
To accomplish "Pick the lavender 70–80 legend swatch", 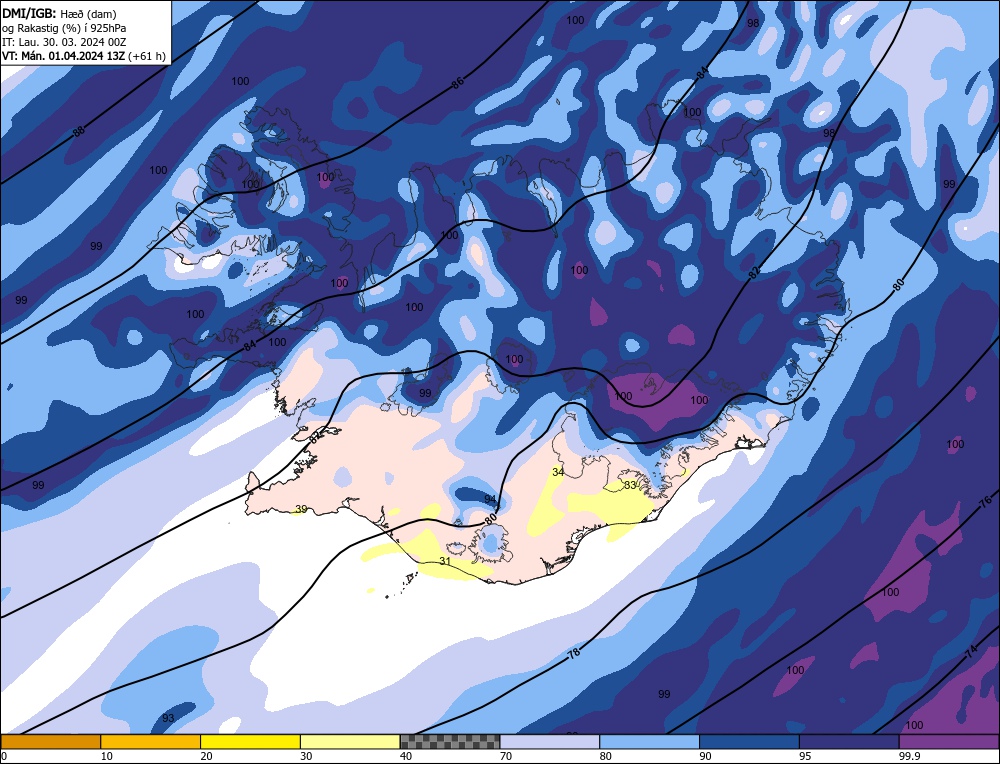I will click(550, 741).
